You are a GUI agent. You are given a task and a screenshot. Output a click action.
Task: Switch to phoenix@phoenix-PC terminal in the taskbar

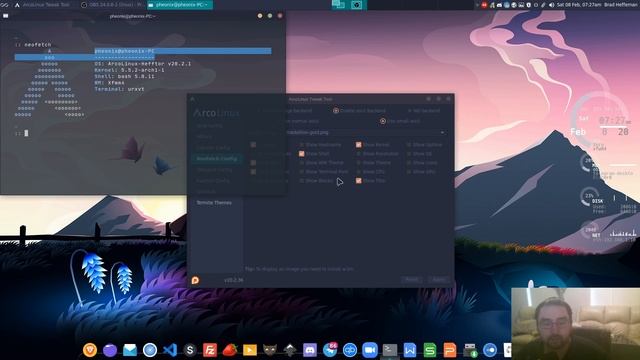pyautogui.click(x=180, y=5)
